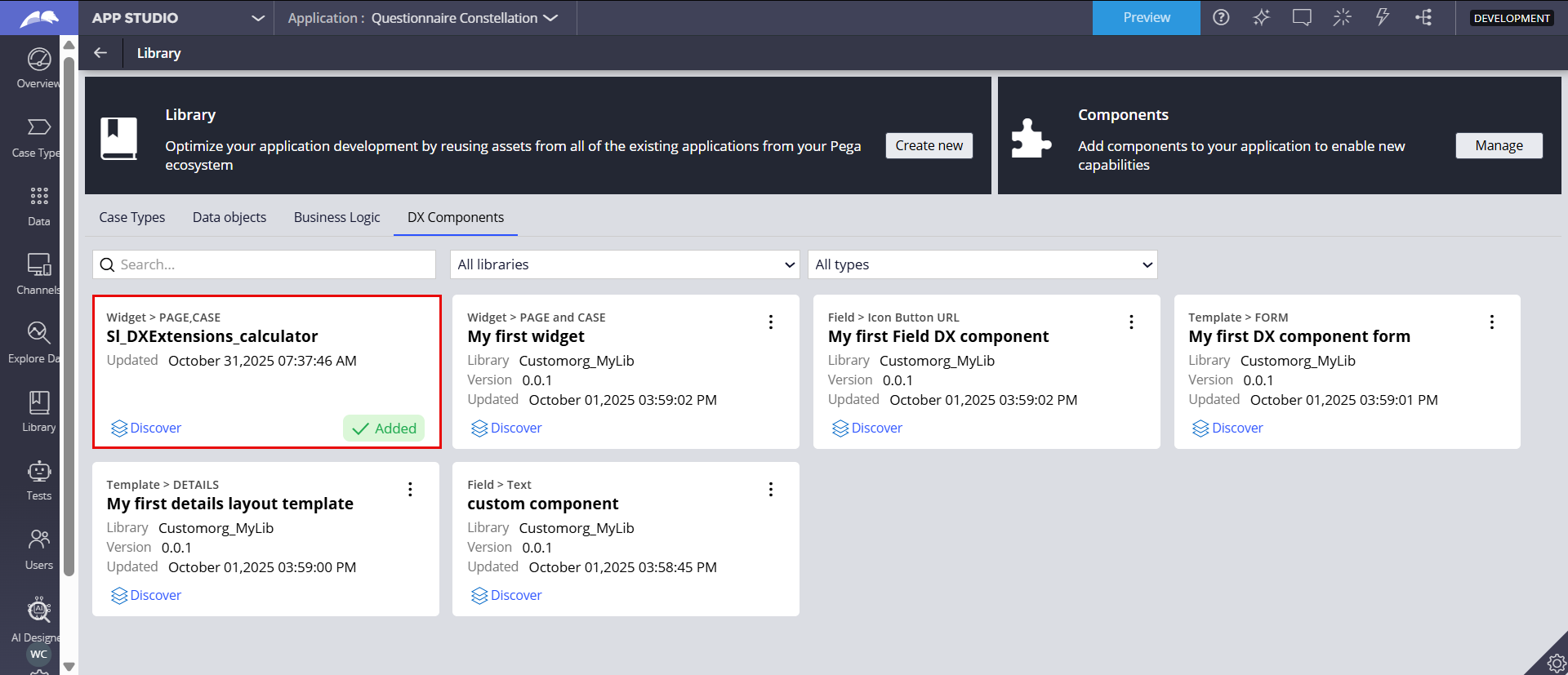Switch to the Business Logic tab
This screenshot has height=675, width=1568.
point(336,217)
